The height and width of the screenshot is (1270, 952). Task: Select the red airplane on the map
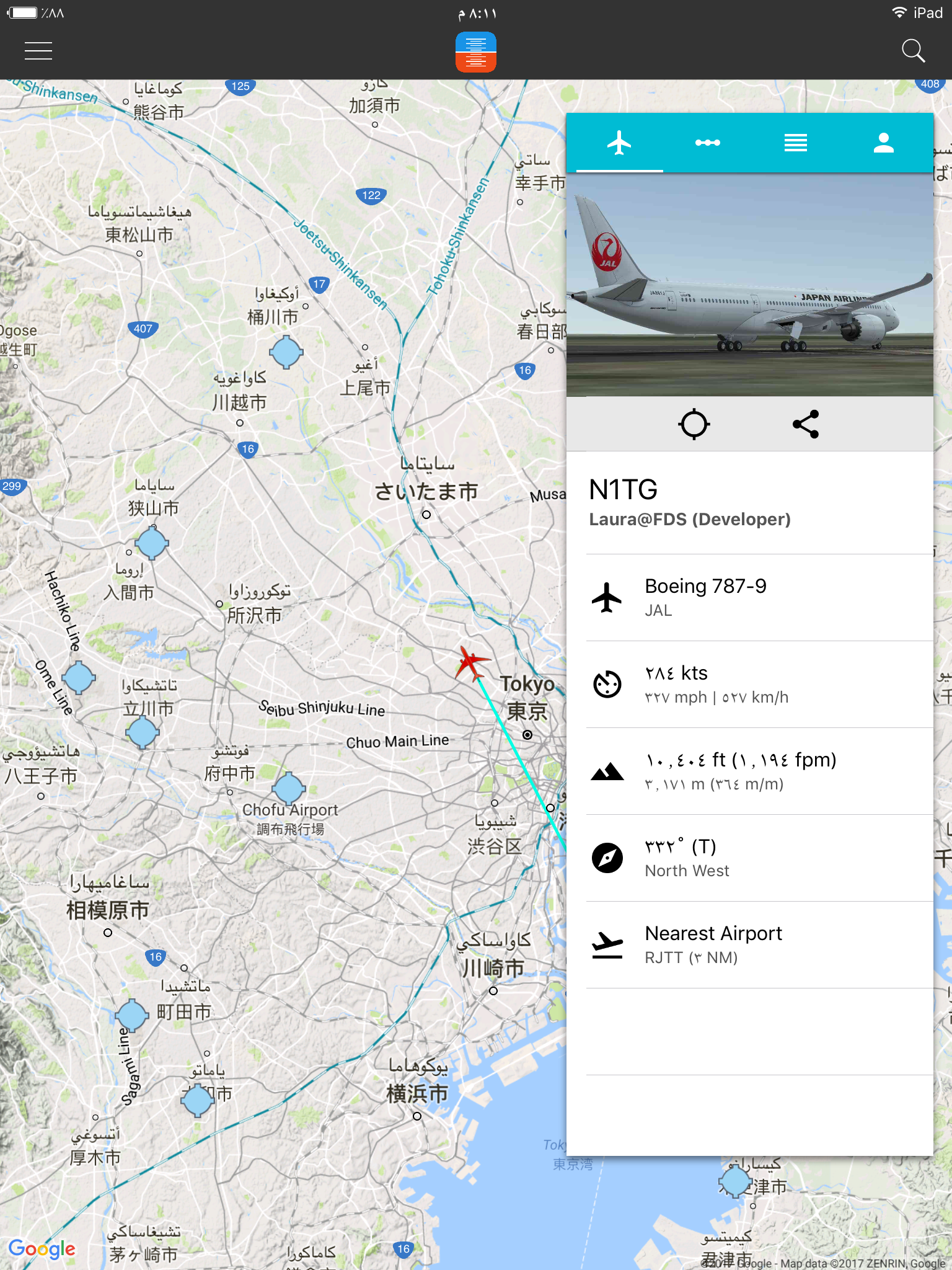pyautogui.click(x=472, y=663)
